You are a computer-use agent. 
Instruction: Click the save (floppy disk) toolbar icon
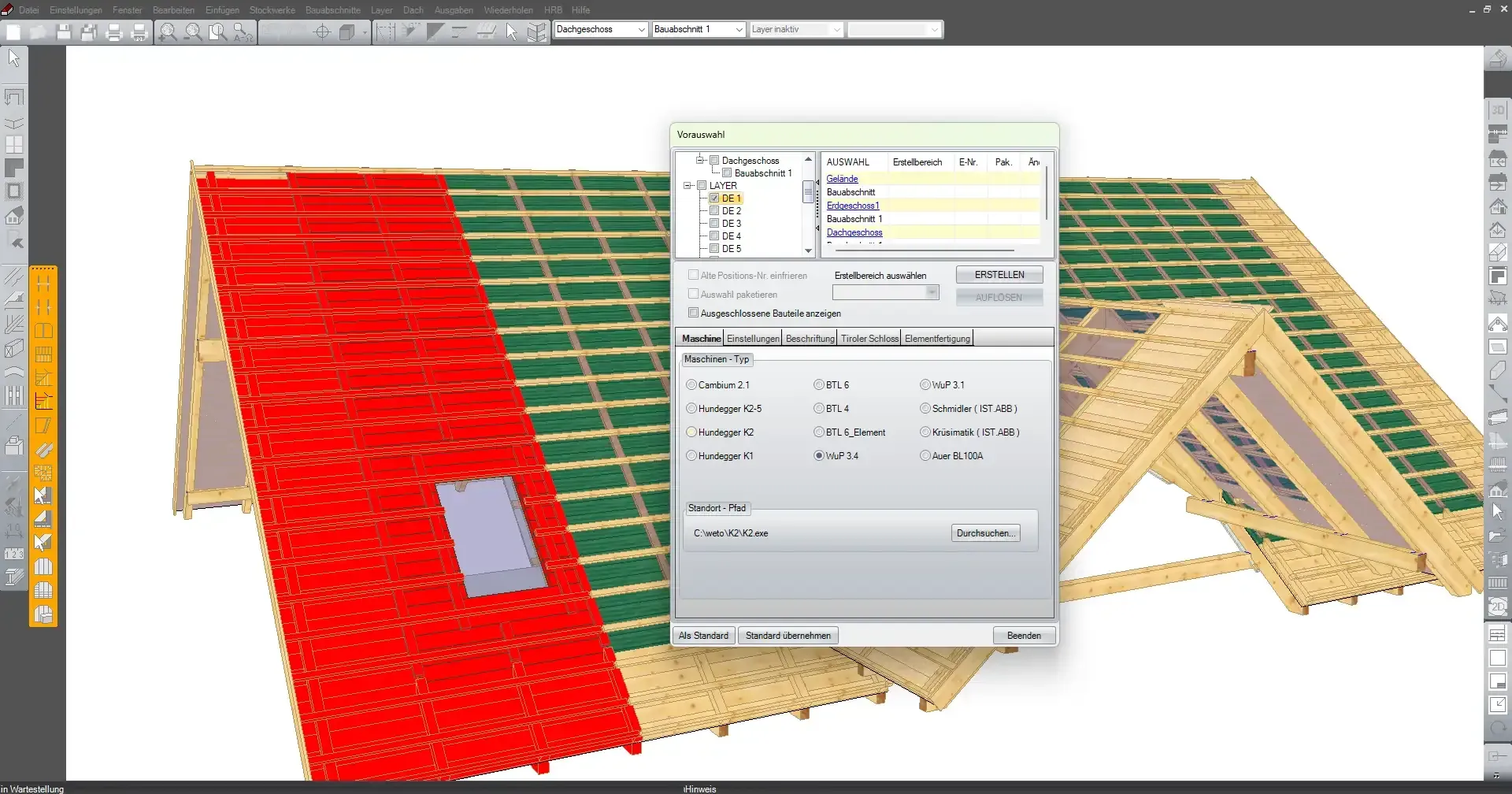click(64, 32)
